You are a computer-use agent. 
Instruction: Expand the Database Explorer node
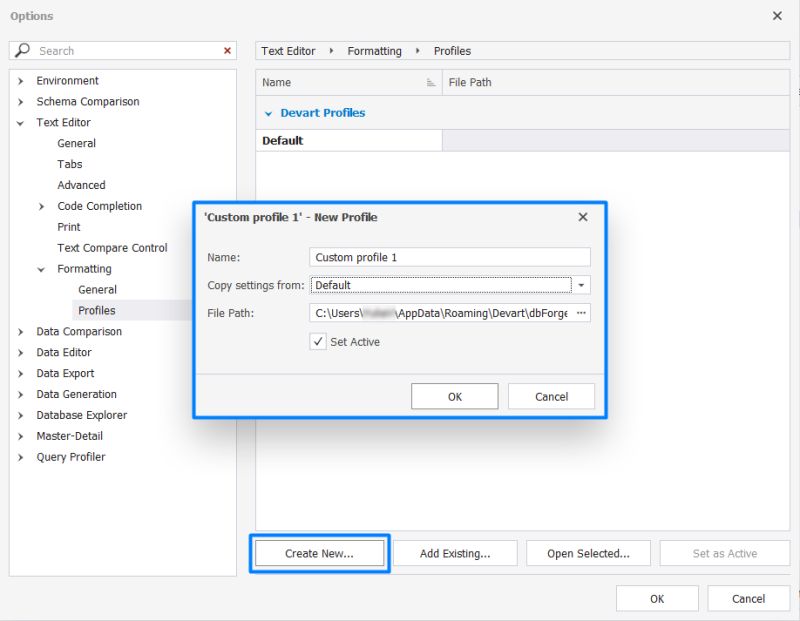point(22,415)
